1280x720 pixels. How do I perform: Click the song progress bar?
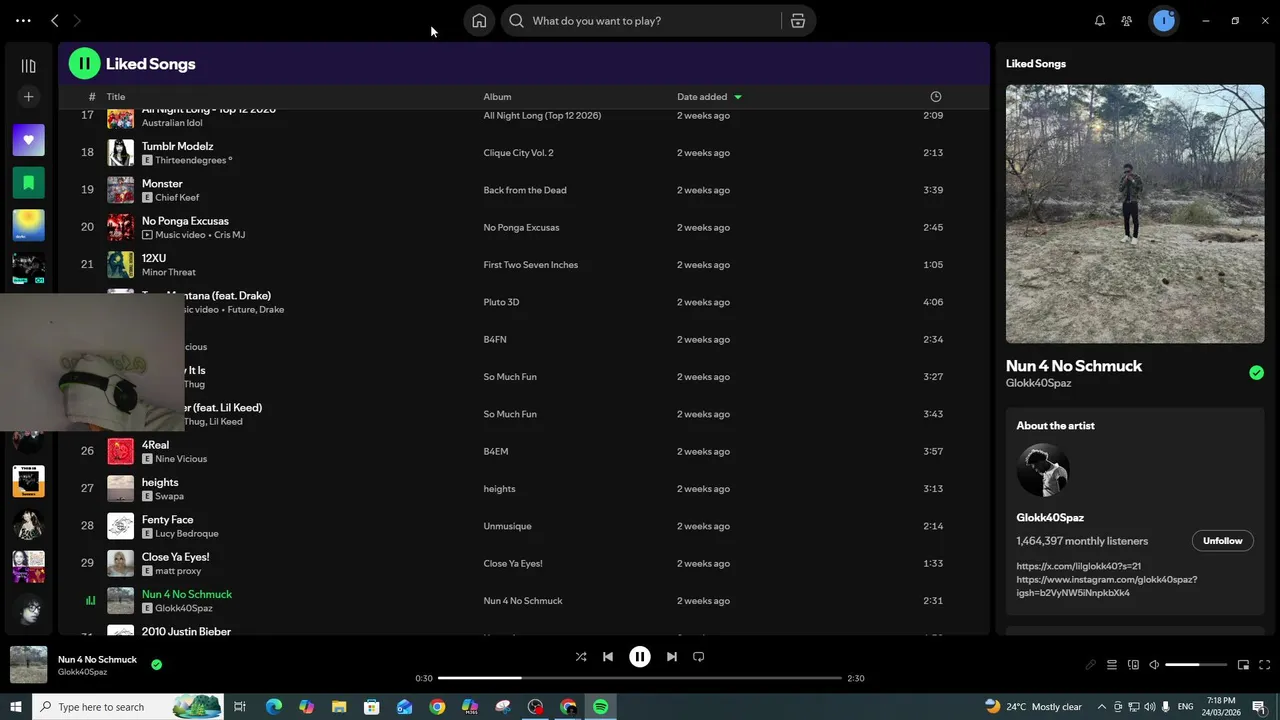click(640, 678)
